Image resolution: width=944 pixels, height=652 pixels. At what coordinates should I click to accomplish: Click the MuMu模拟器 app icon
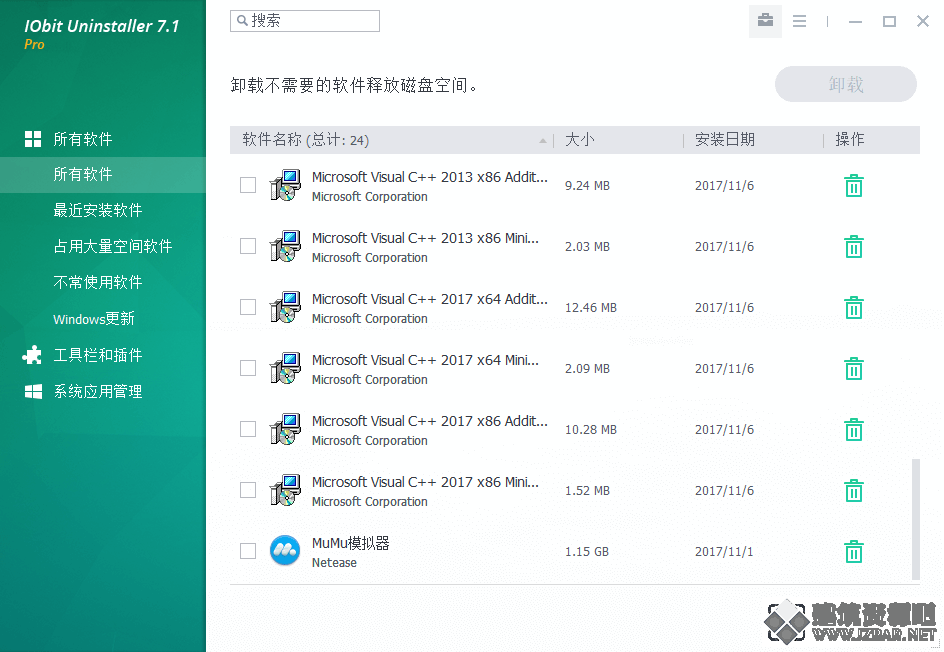[285, 550]
